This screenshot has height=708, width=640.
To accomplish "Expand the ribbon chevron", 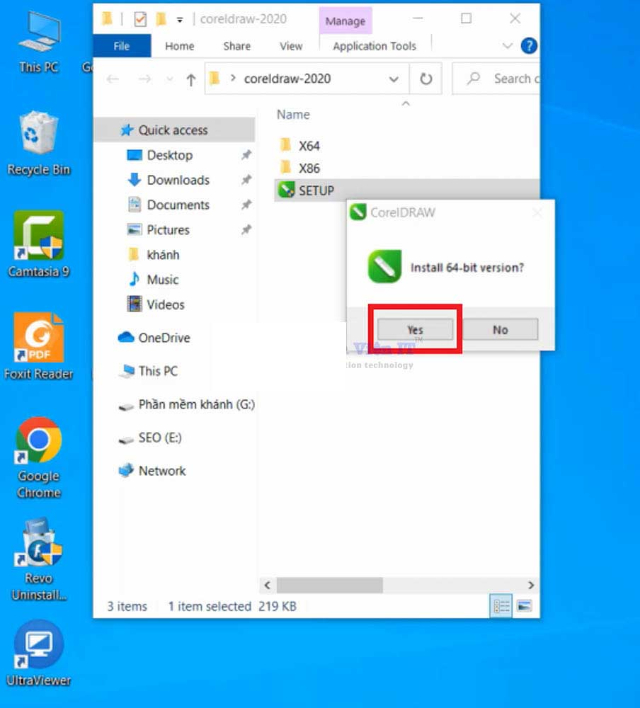I will click(508, 46).
